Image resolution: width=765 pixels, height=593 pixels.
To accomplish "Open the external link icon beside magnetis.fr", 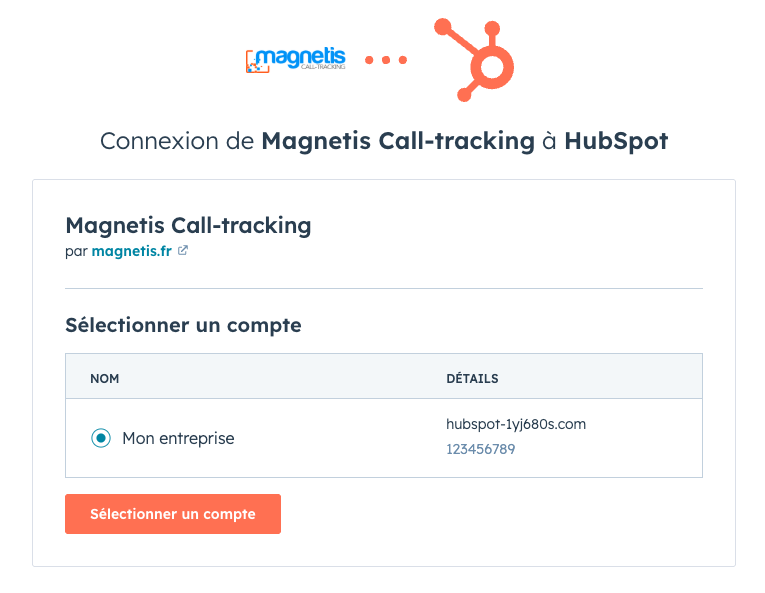I will (183, 250).
